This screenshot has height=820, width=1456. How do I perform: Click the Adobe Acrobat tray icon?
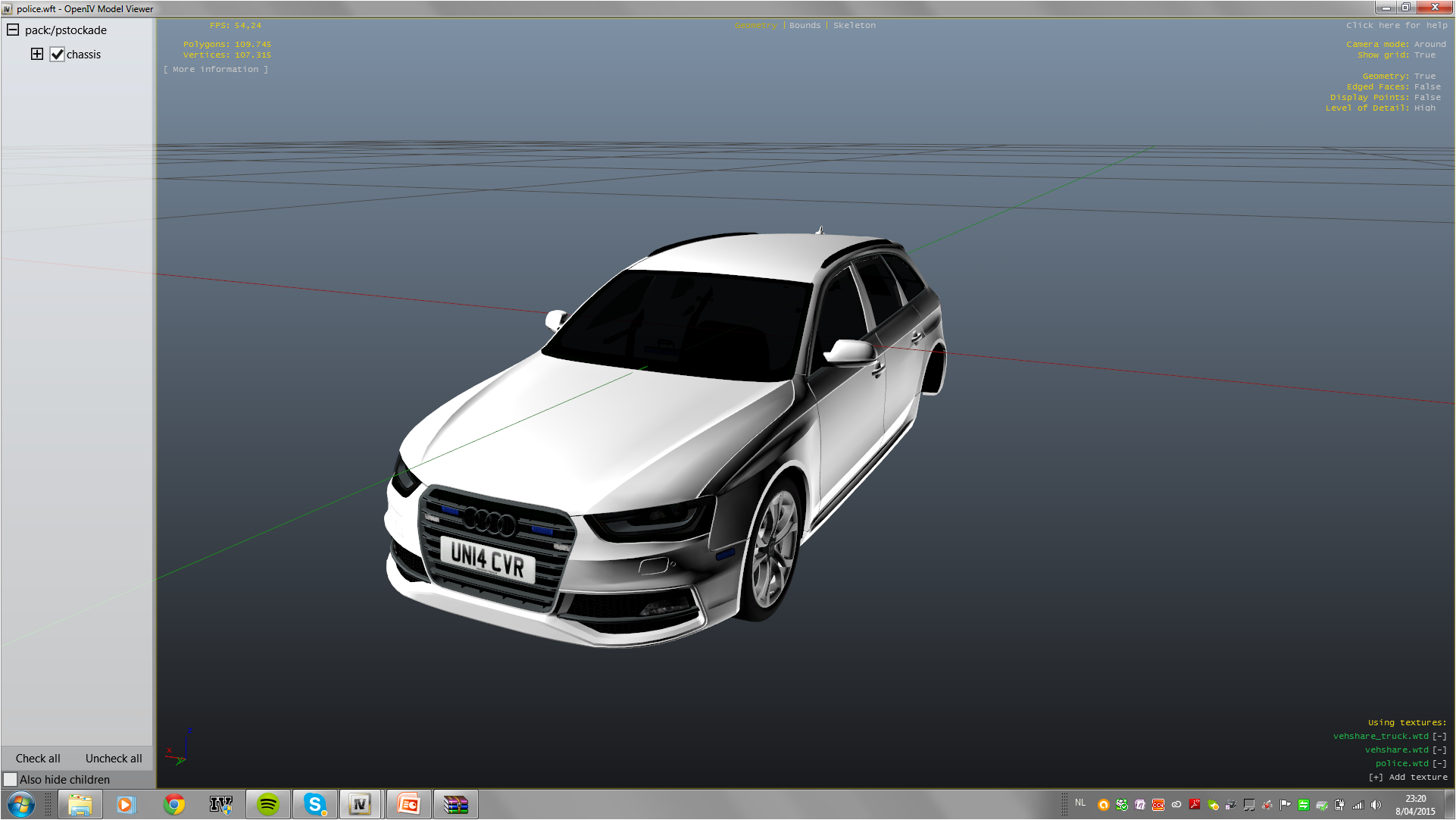click(x=1195, y=805)
